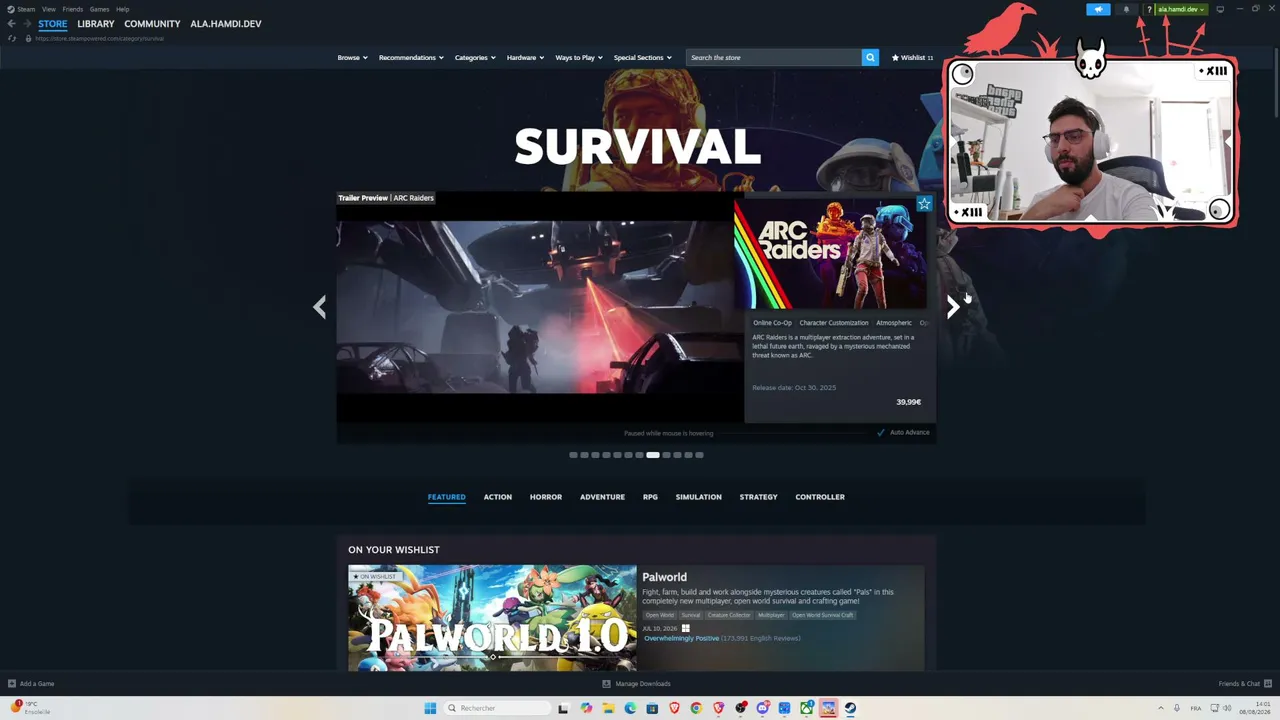Switch to the COMMUNITY tab
The image size is (1280, 720).
point(152,24)
